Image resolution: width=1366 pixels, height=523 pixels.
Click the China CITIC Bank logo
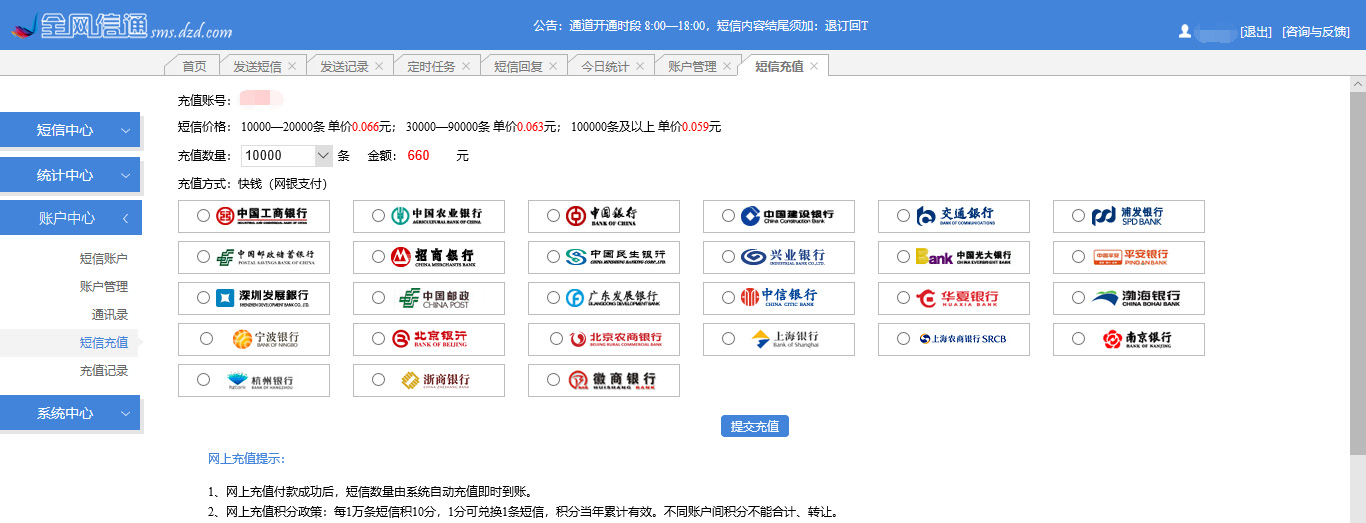pos(779,297)
